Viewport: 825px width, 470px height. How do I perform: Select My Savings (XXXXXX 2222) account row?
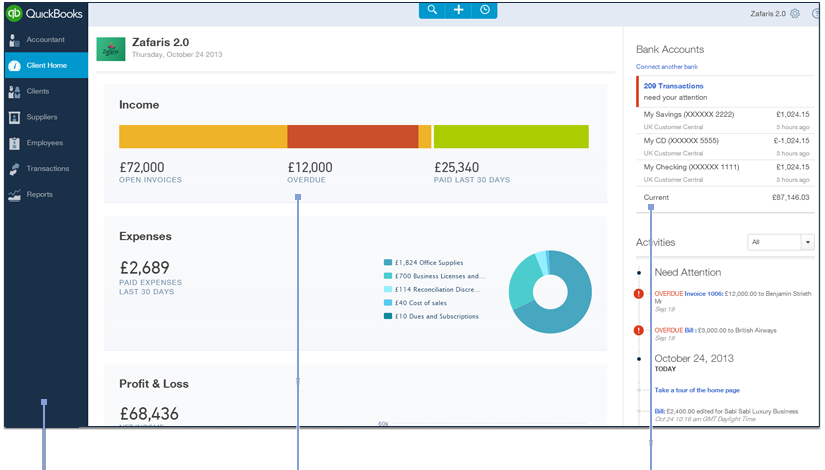pyautogui.click(x=726, y=120)
